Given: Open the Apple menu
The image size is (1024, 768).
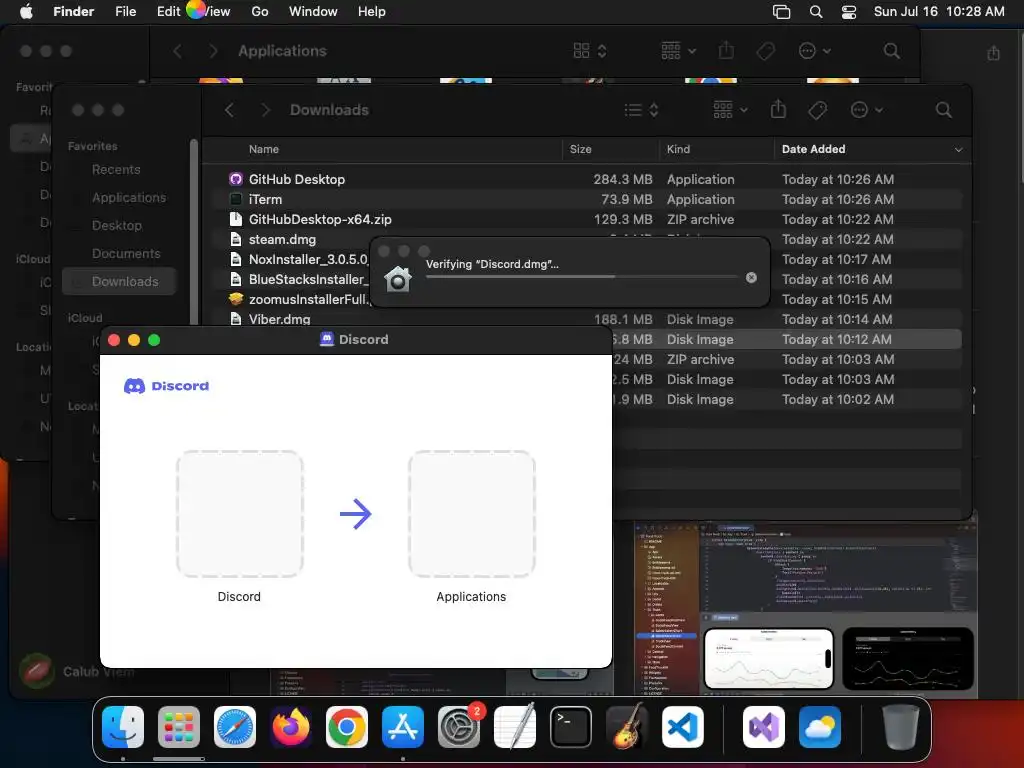Looking at the screenshot, I should (26, 11).
